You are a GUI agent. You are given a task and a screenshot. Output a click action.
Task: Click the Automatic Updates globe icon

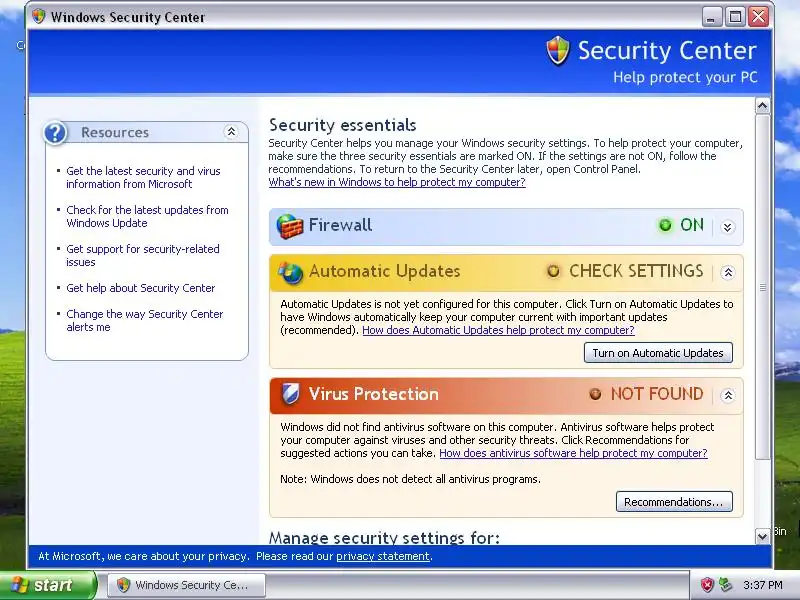tap(290, 272)
